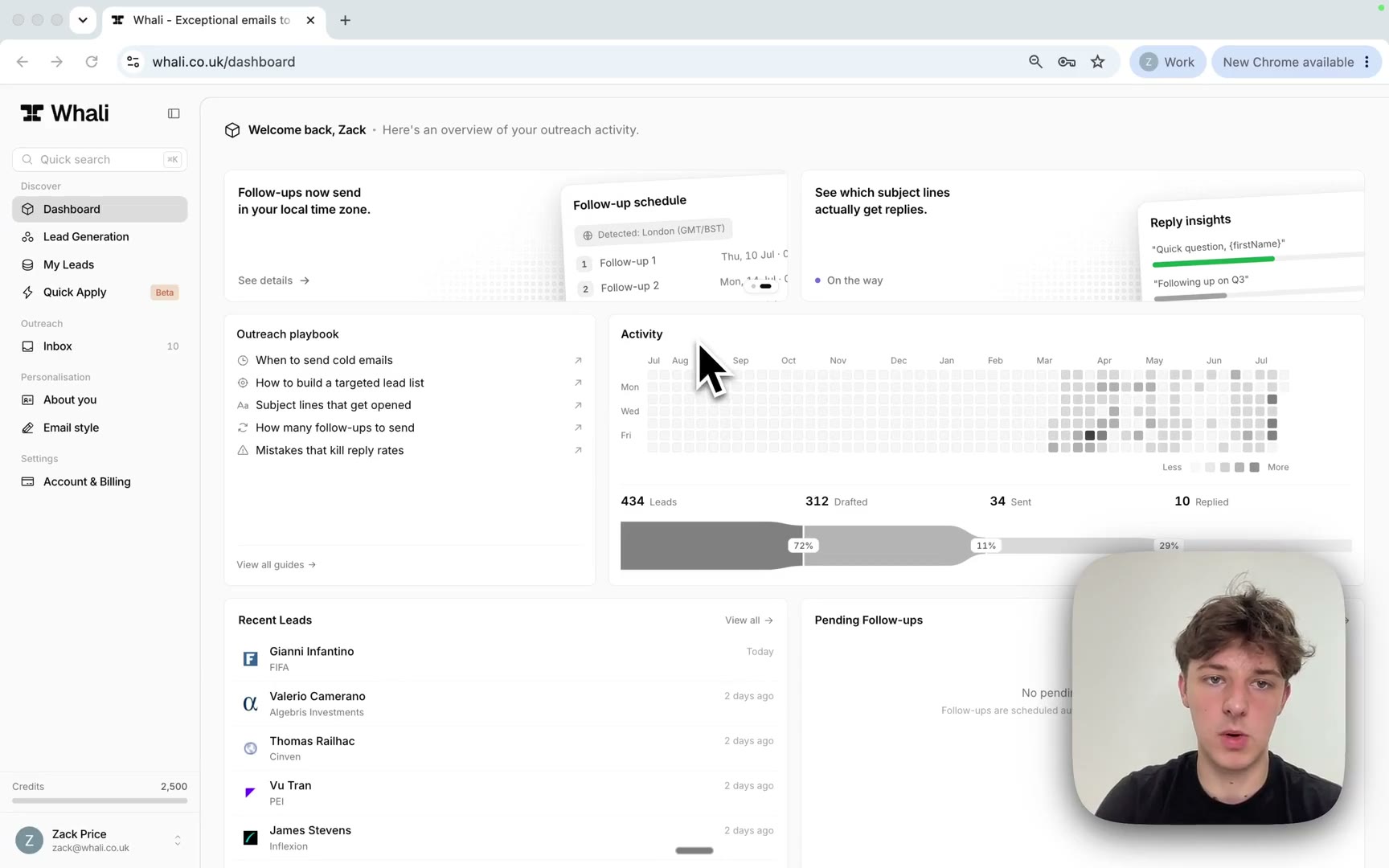
Task: Open Email style settings
Action: [x=100, y=428]
